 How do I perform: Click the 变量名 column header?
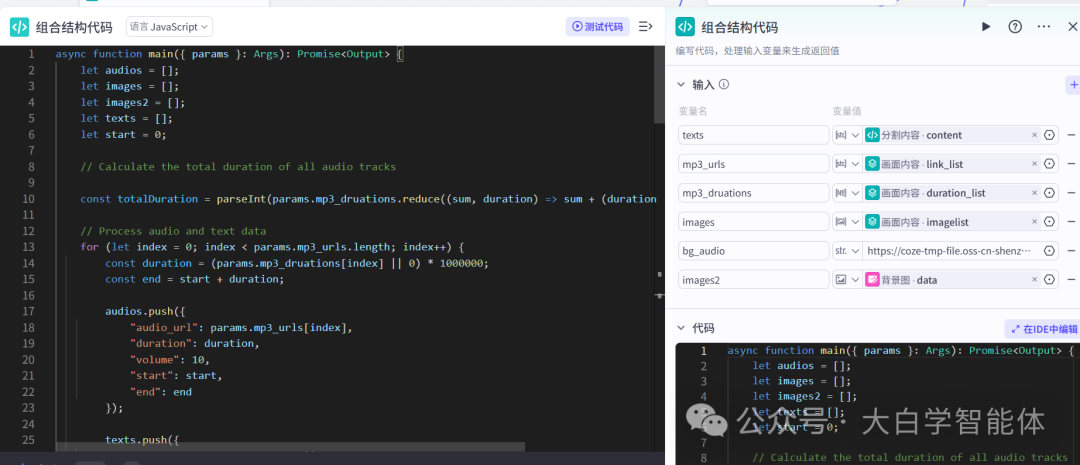692,111
